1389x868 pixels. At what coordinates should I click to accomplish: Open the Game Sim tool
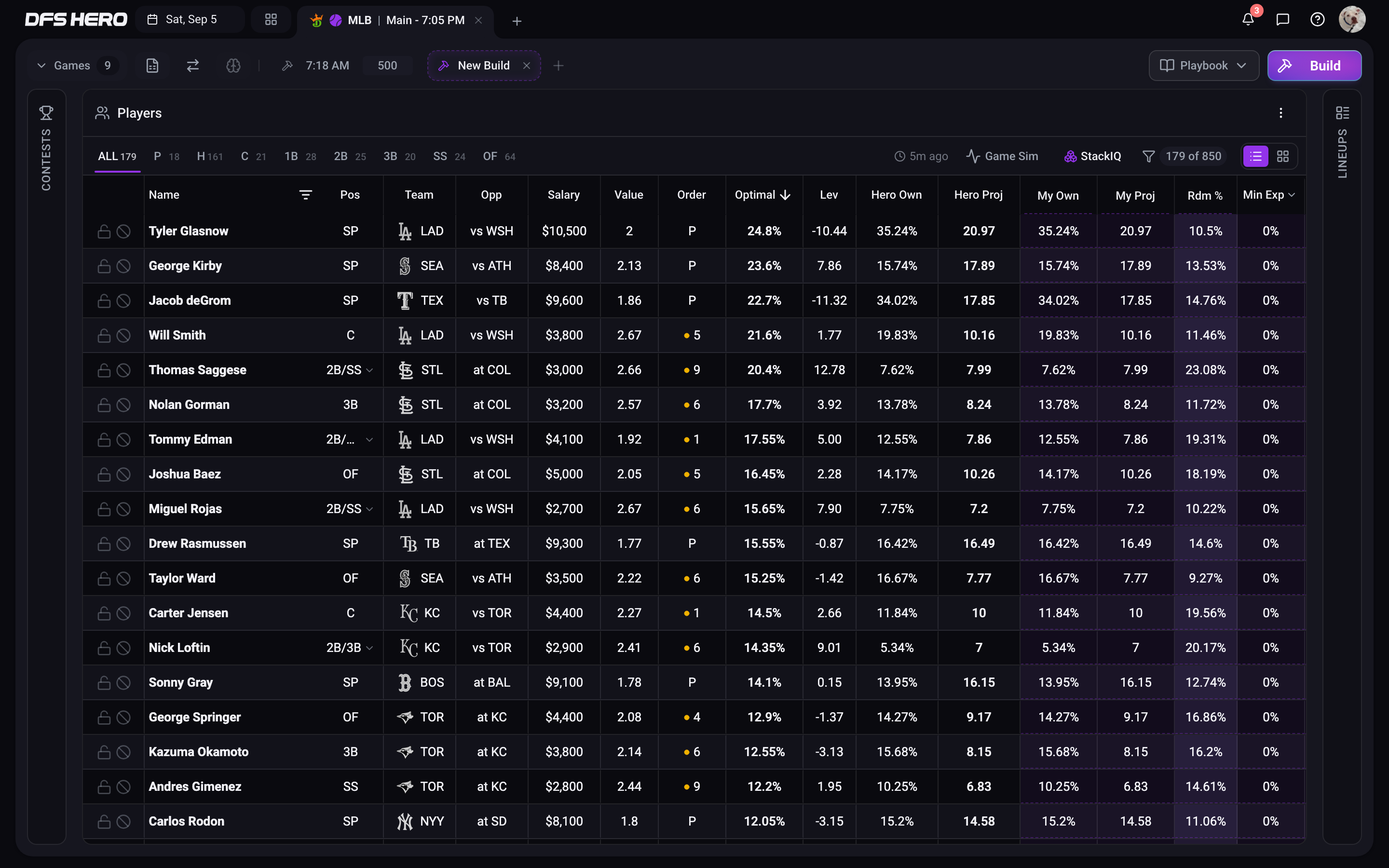point(1002,156)
